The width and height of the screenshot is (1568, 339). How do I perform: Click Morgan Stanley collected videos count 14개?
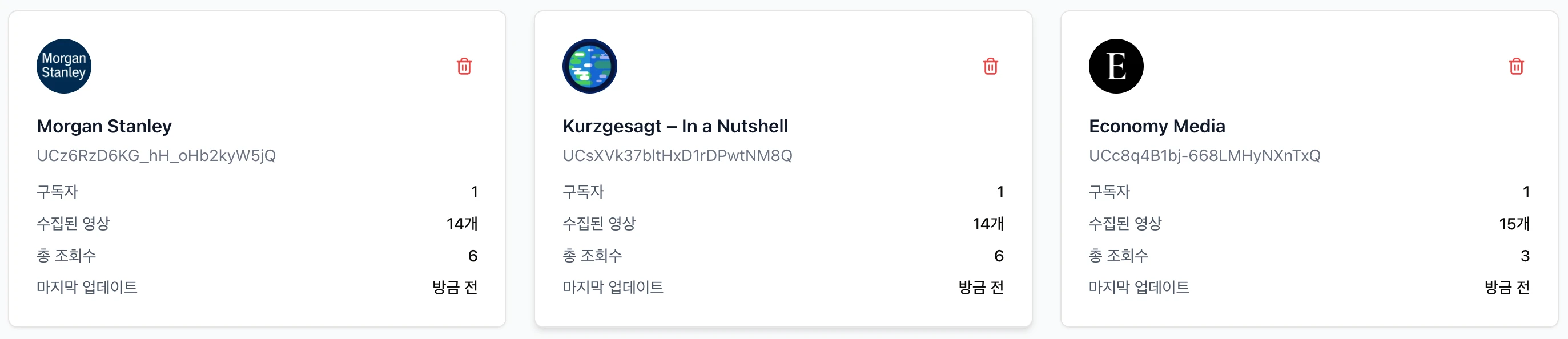pos(462,224)
